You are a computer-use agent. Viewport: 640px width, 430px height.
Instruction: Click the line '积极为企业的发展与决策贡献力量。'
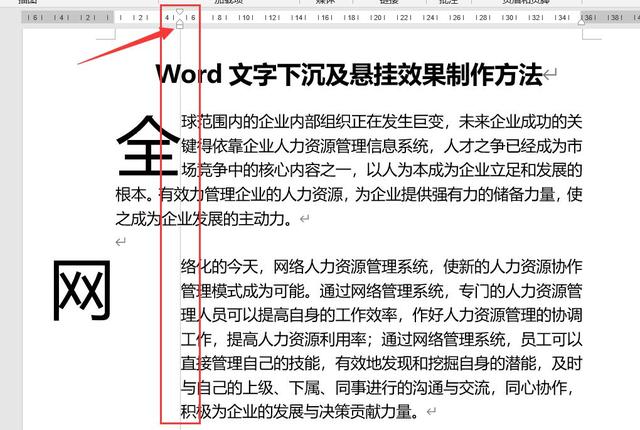click(x=300, y=412)
